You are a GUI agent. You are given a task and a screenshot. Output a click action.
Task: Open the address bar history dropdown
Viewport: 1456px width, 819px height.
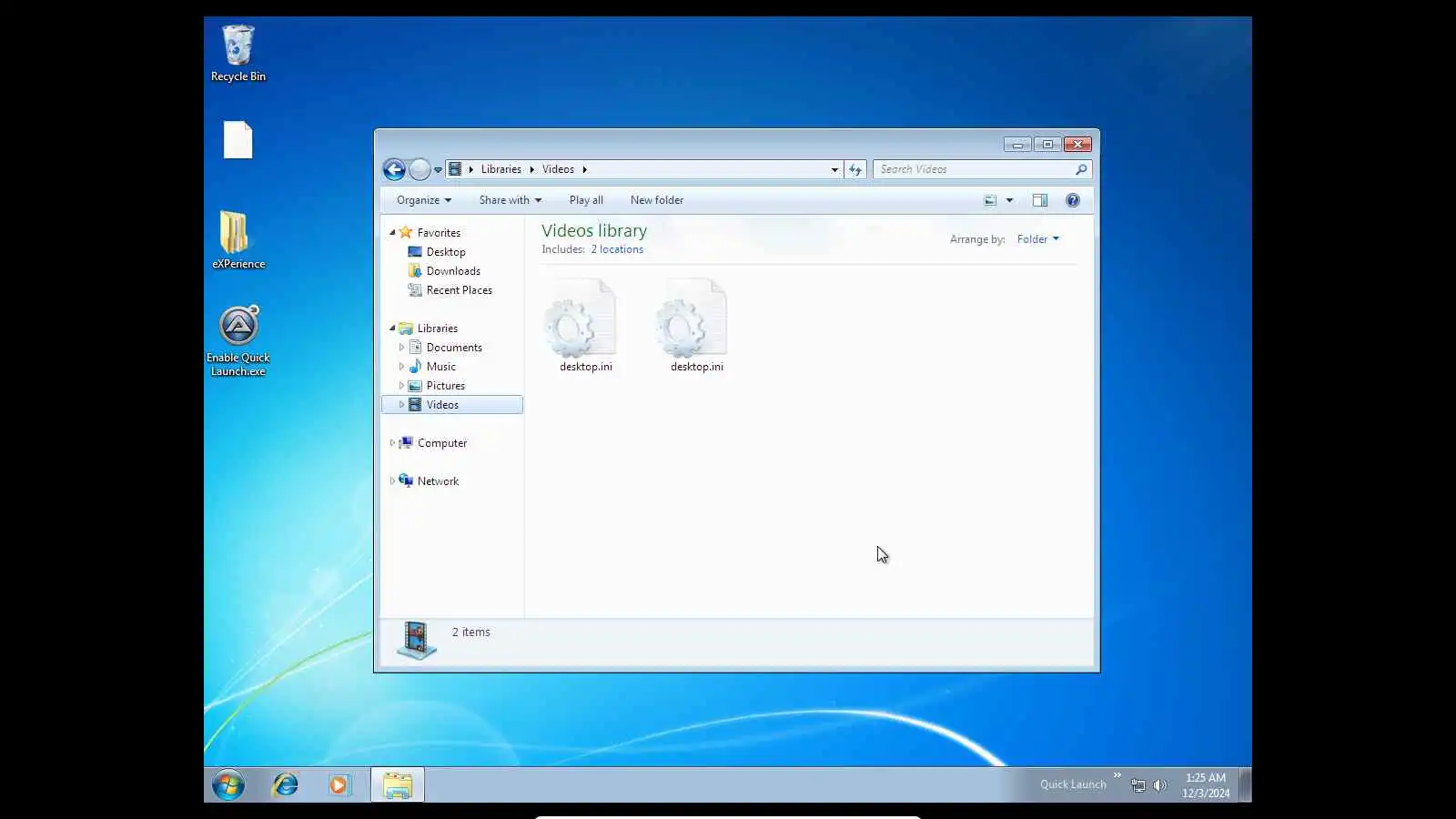pos(834,169)
